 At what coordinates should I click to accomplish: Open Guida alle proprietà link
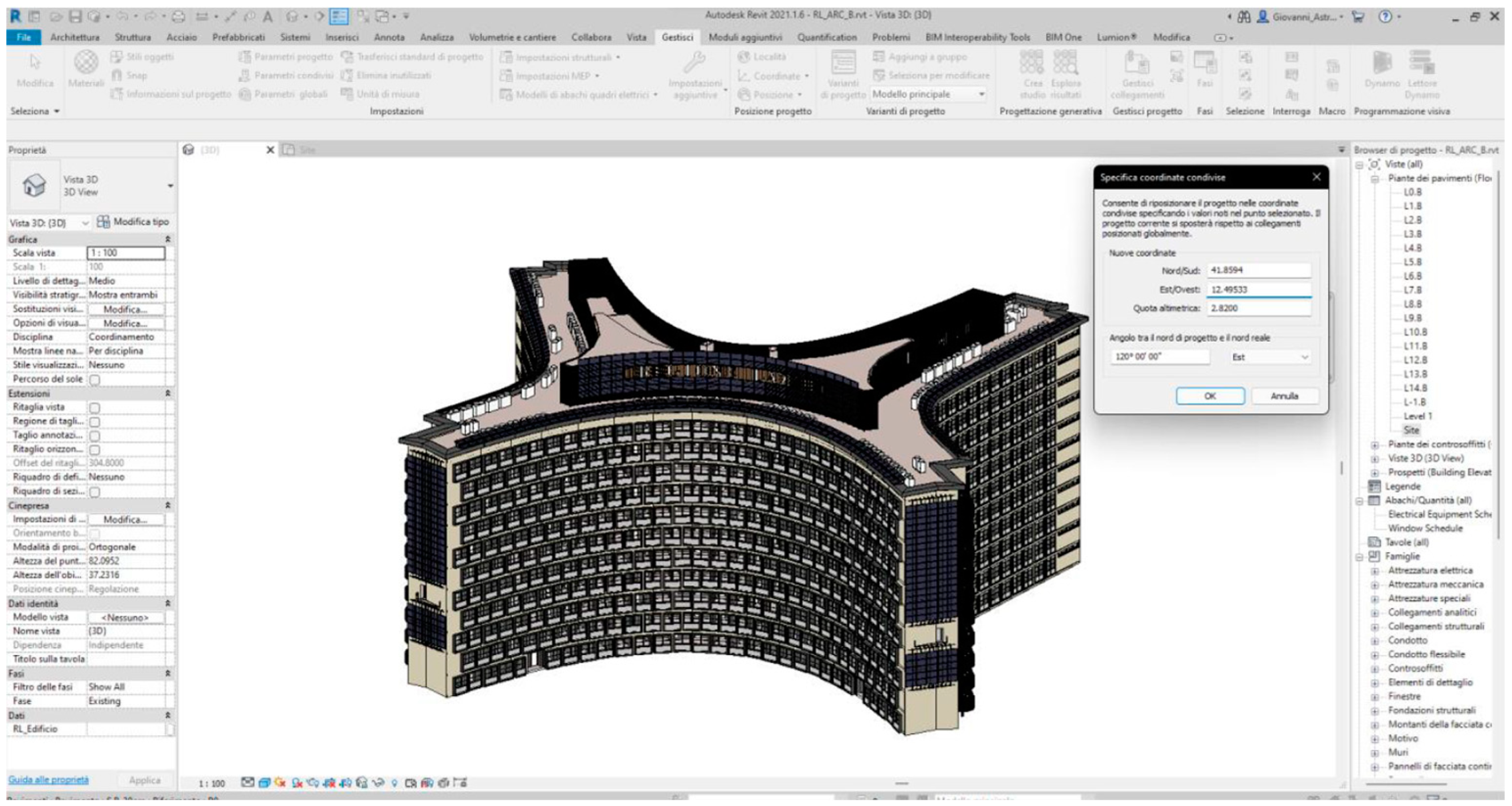pyautogui.click(x=48, y=780)
